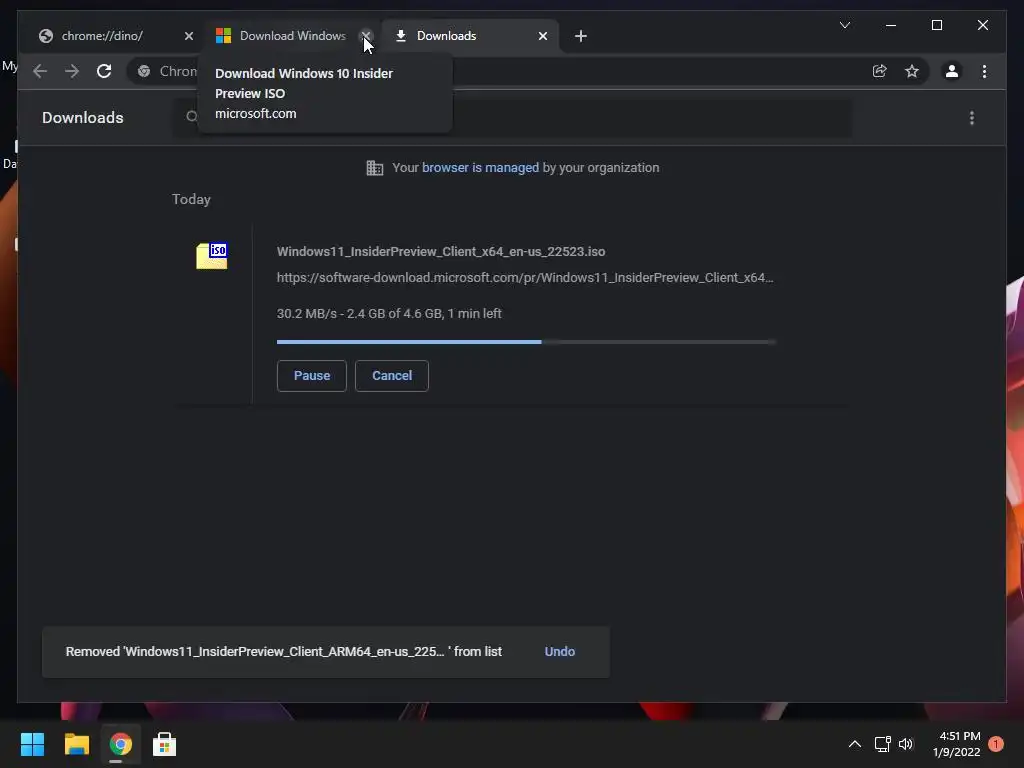1024x768 pixels.
Task: Go back using the back arrow
Action: [x=40, y=71]
